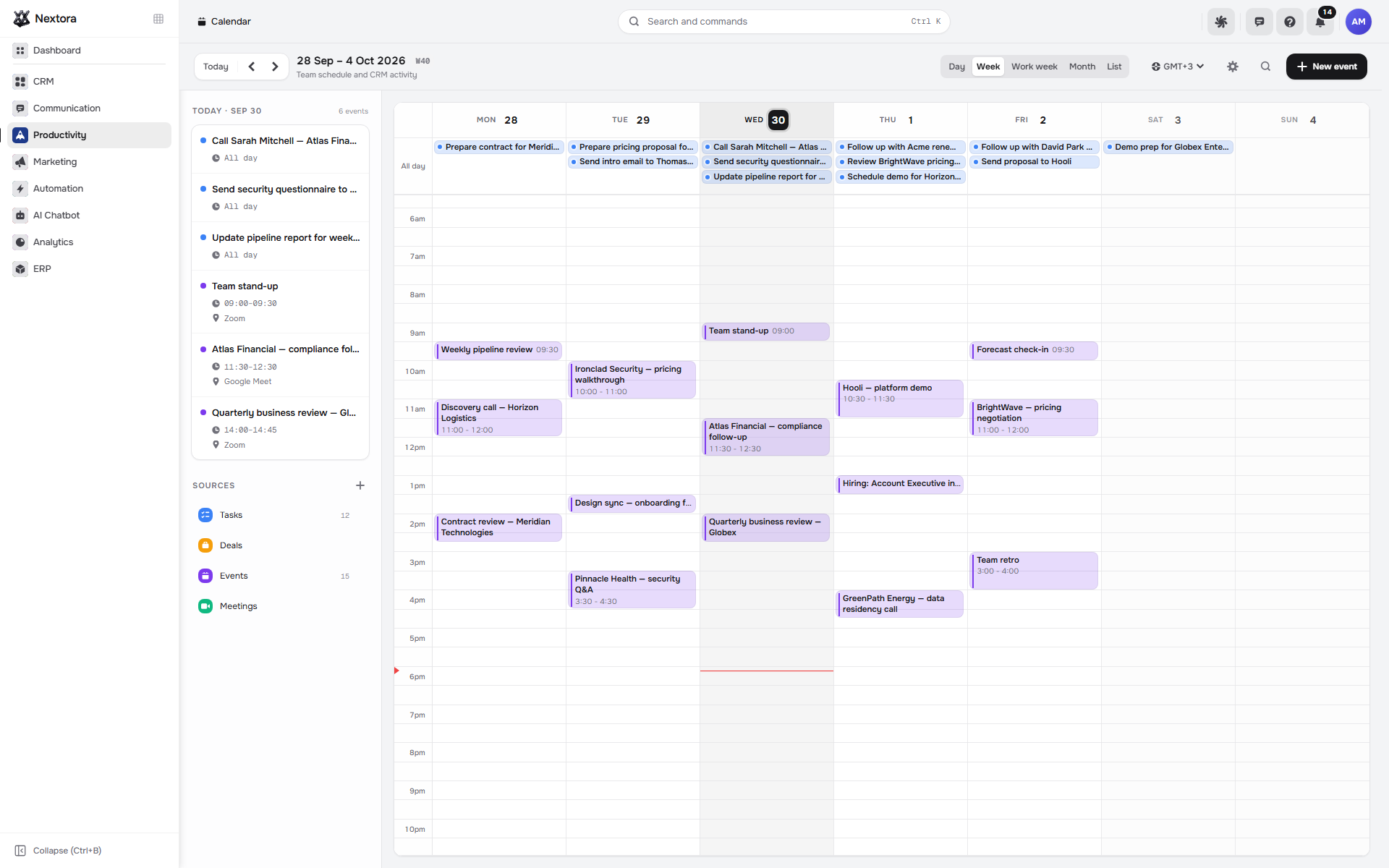Open the Team retro event on Friday

(1034, 571)
